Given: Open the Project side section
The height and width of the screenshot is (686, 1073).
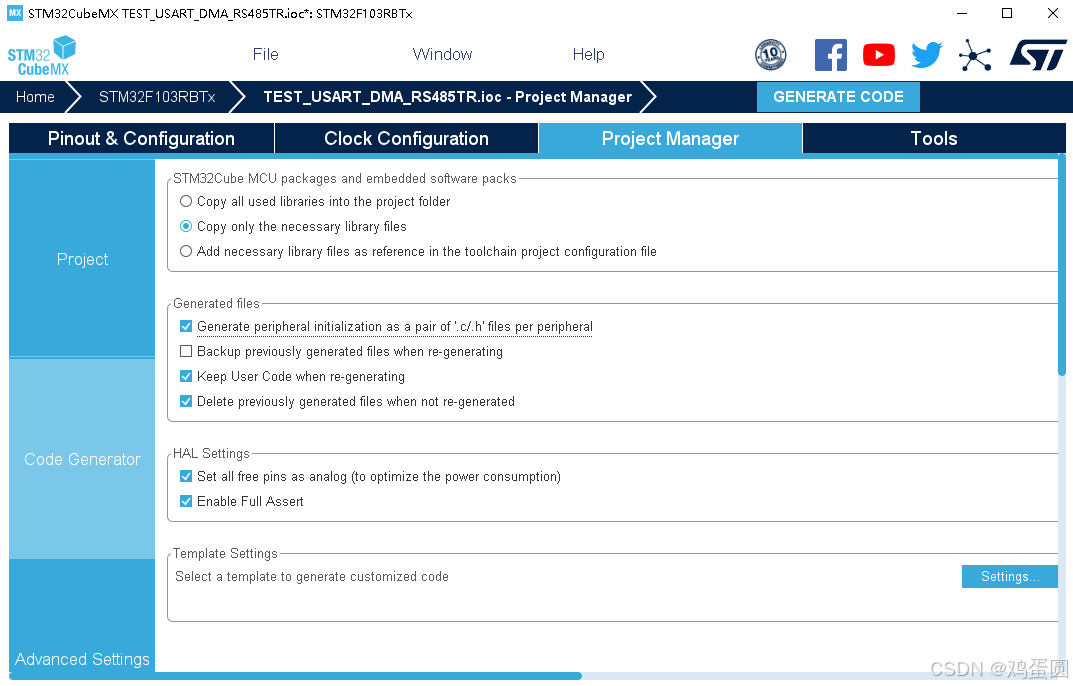Looking at the screenshot, I should pyautogui.click(x=82, y=259).
